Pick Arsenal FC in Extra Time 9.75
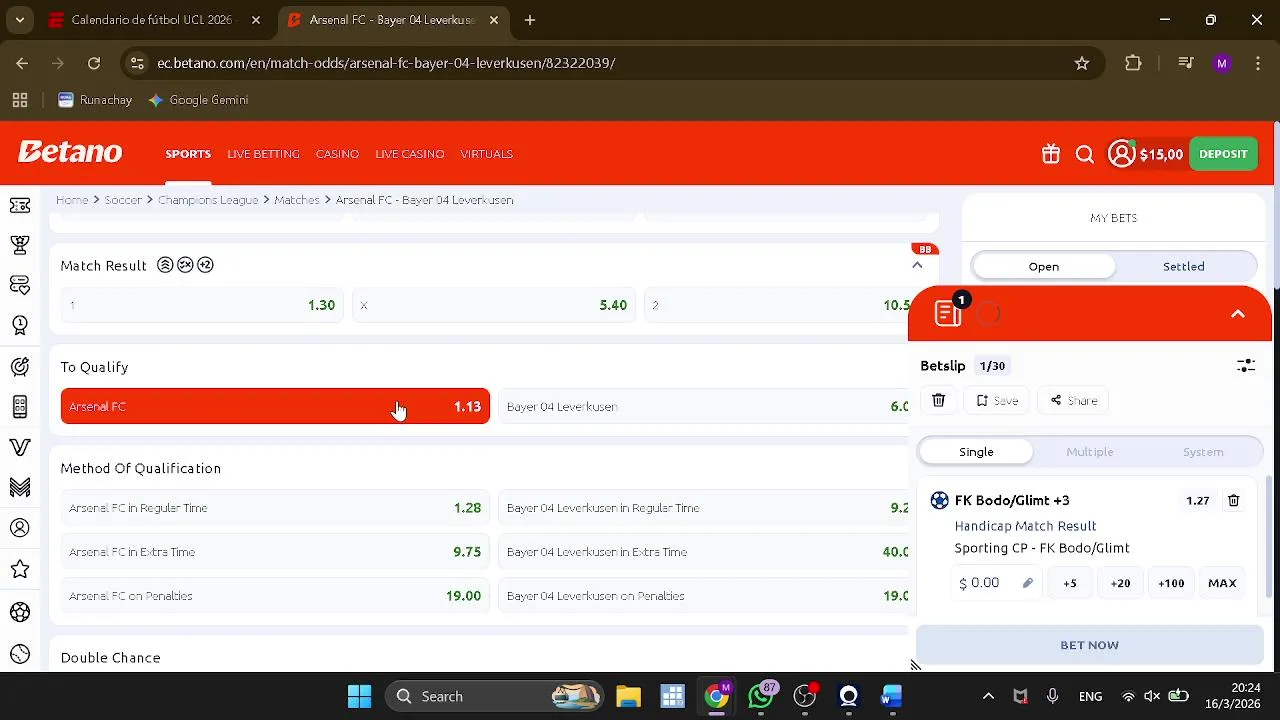1280x720 pixels. (275, 552)
